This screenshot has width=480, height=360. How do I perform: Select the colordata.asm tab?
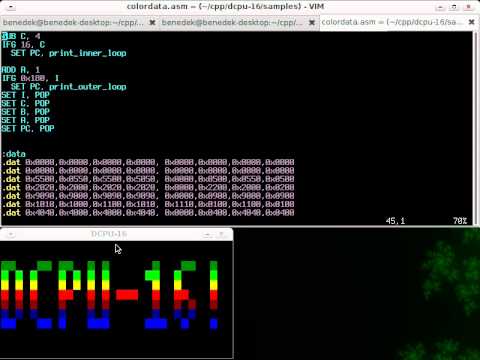[392, 22]
